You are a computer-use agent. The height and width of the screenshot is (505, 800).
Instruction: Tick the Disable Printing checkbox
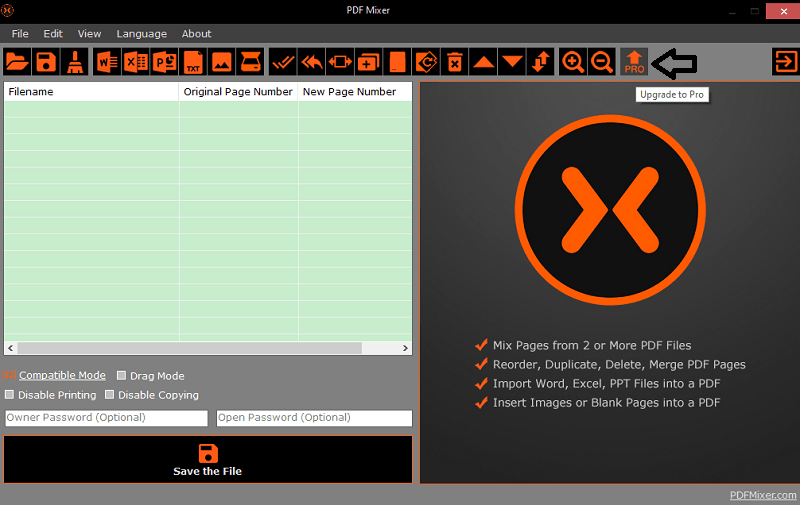coord(10,395)
